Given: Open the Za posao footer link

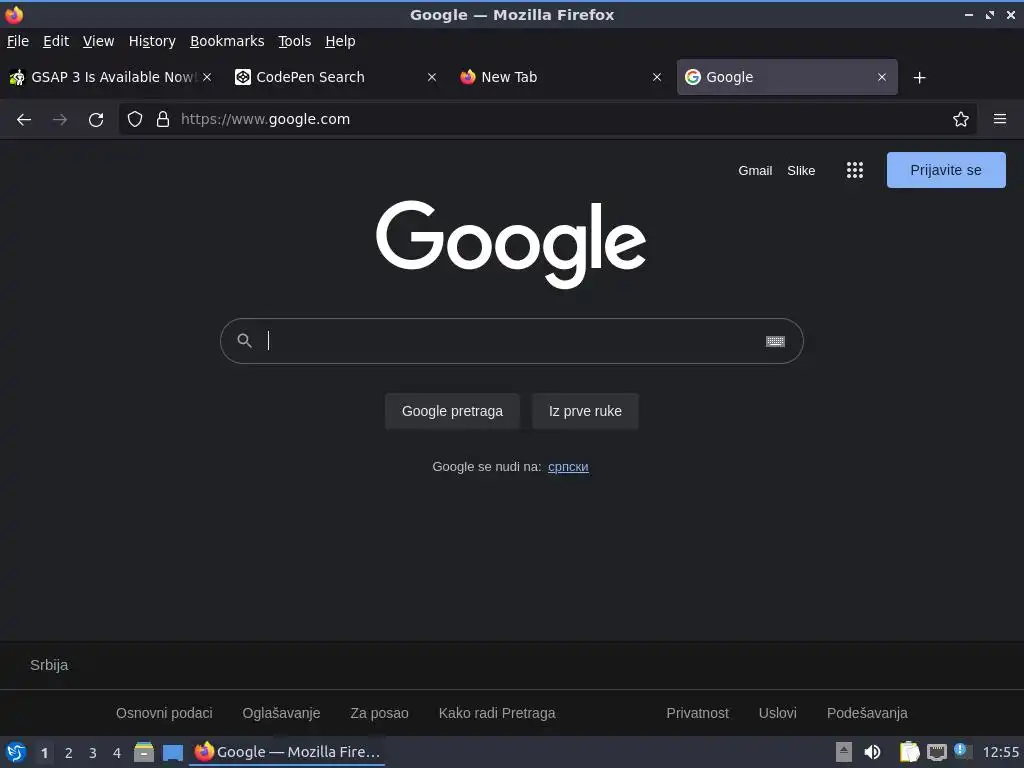Looking at the screenshot, I should pos(379,713).
